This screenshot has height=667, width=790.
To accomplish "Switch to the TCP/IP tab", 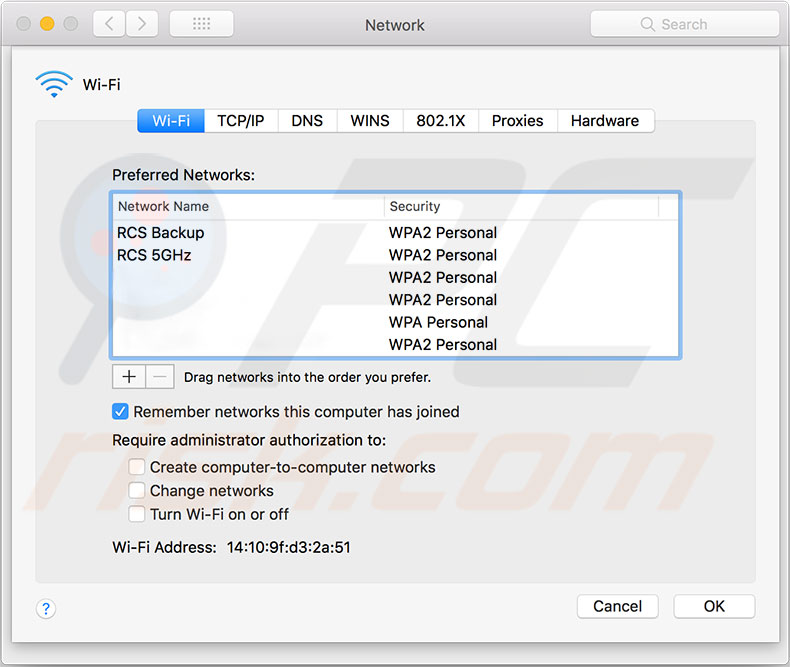I will coord(241,121).
